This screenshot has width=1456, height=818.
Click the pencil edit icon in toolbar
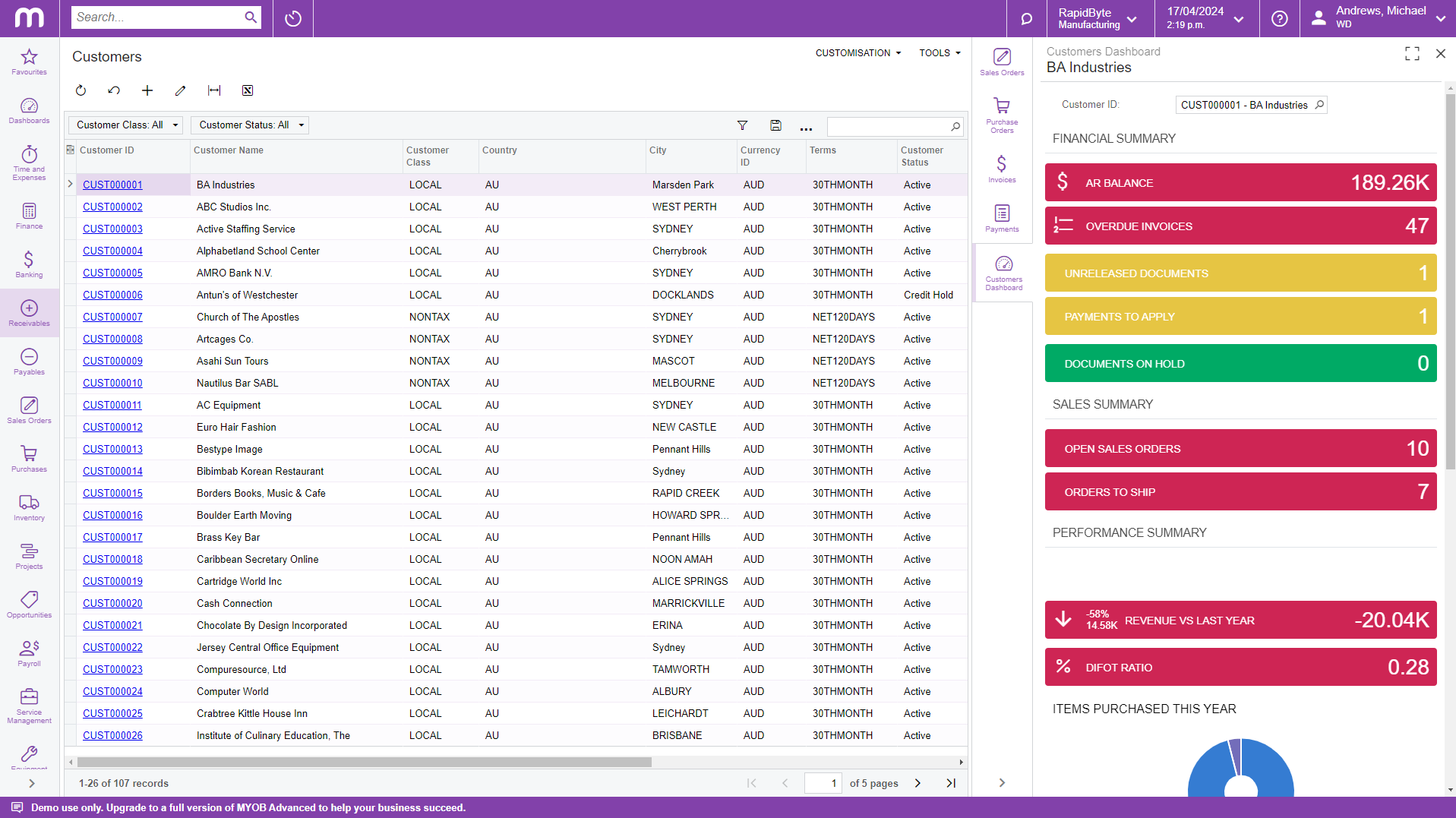coord(180,90)
